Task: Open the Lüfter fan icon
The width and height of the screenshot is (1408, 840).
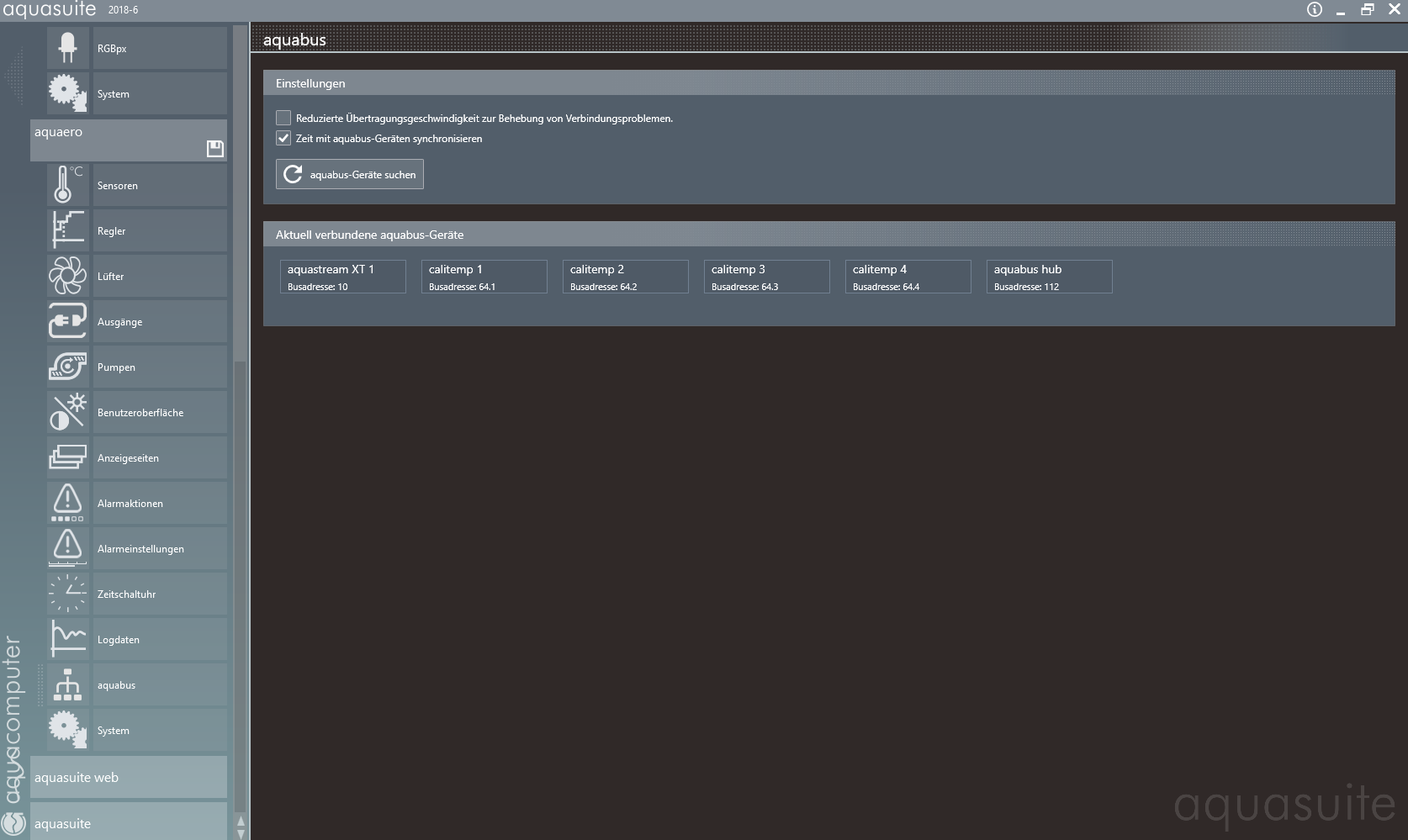Action: tap(67, 276)
